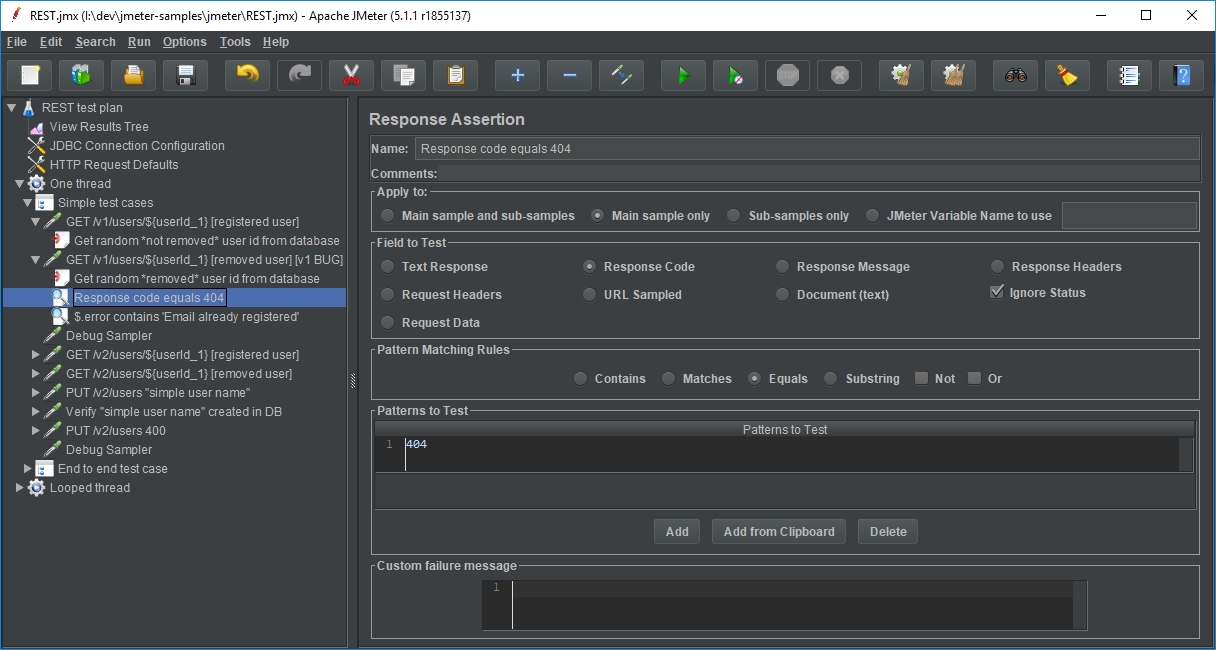
Task: Open the Function Helper dialog icon
Action: click(x=1130, y=75)
